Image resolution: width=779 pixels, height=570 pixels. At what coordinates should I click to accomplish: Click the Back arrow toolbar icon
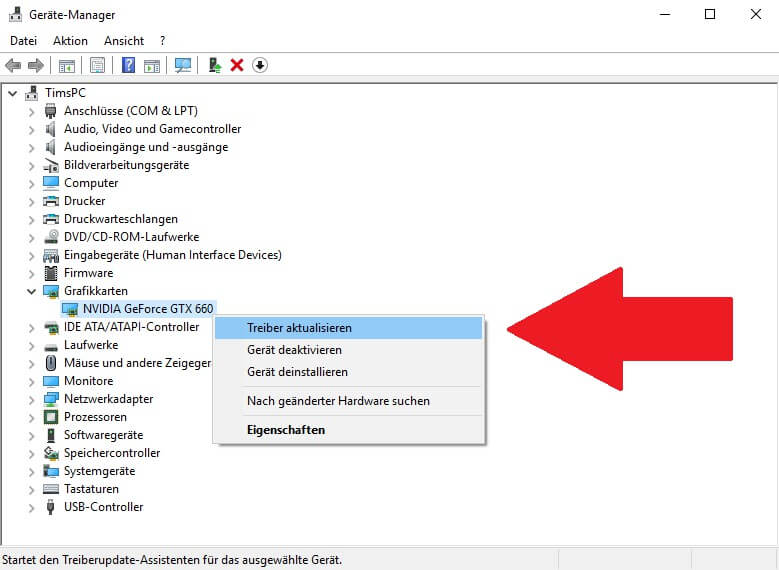pyautogui.click(x=13, y=65)
